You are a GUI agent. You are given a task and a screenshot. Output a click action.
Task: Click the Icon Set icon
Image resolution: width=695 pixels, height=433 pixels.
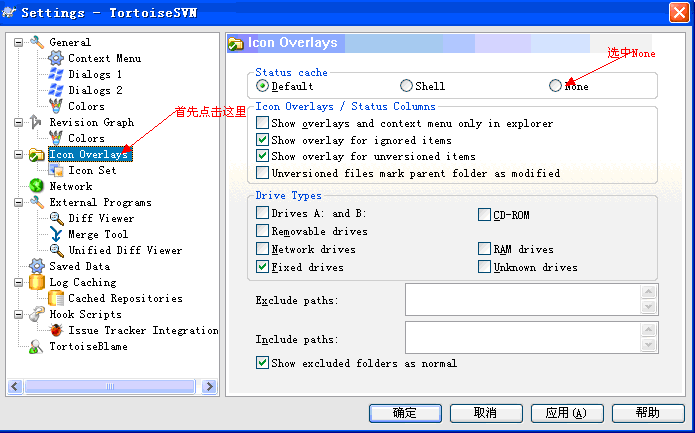(x=56, y=170)
